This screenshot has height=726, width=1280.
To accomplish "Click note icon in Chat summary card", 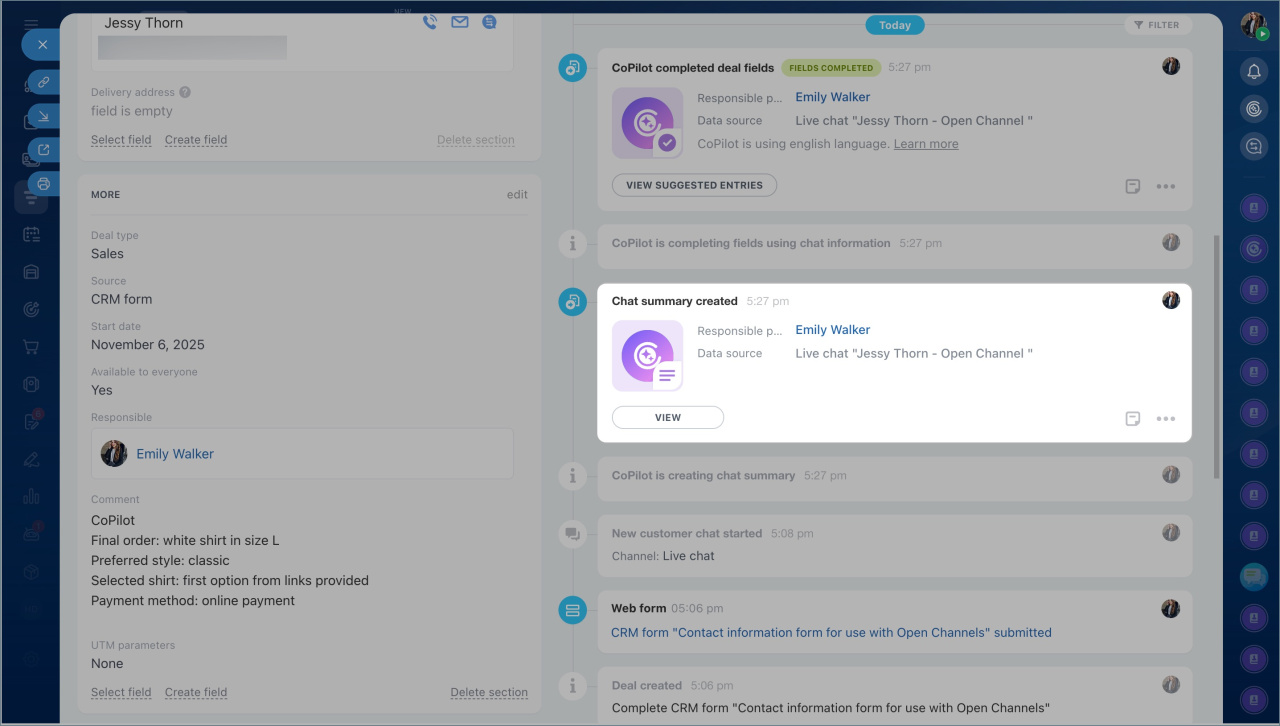I will coord(1133,419).
